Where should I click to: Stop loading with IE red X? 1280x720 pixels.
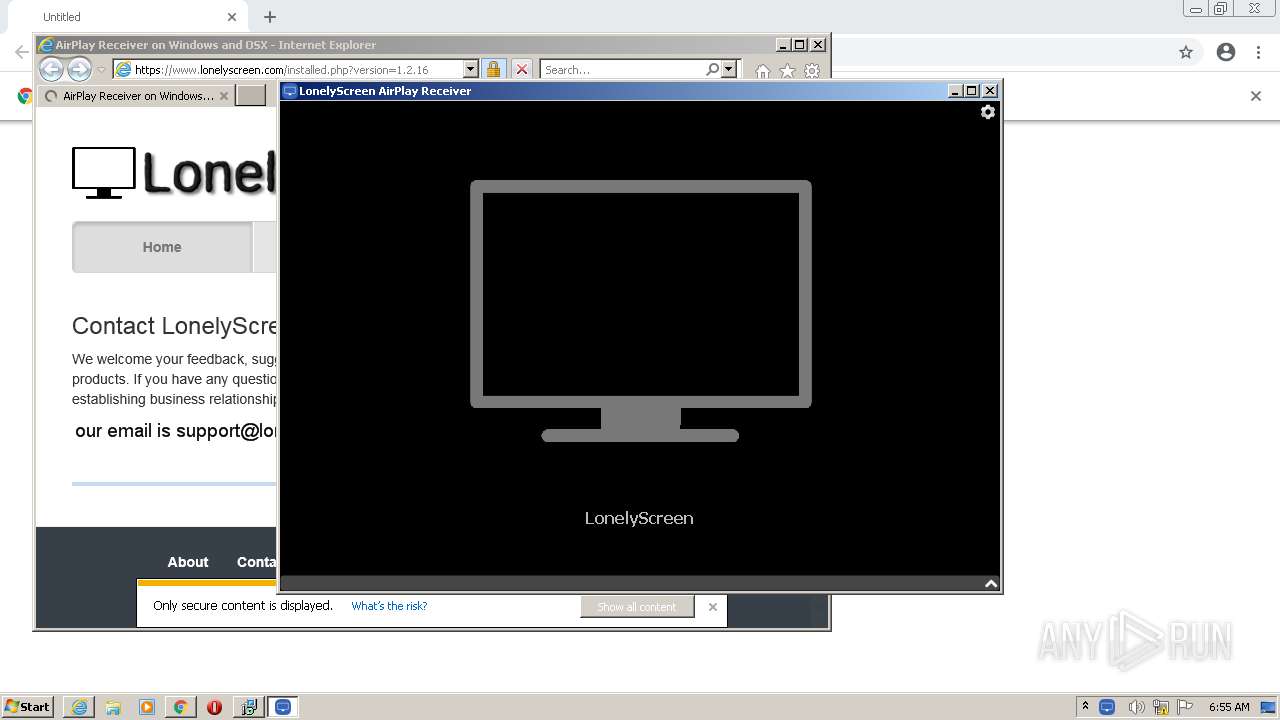click(522, 69)
